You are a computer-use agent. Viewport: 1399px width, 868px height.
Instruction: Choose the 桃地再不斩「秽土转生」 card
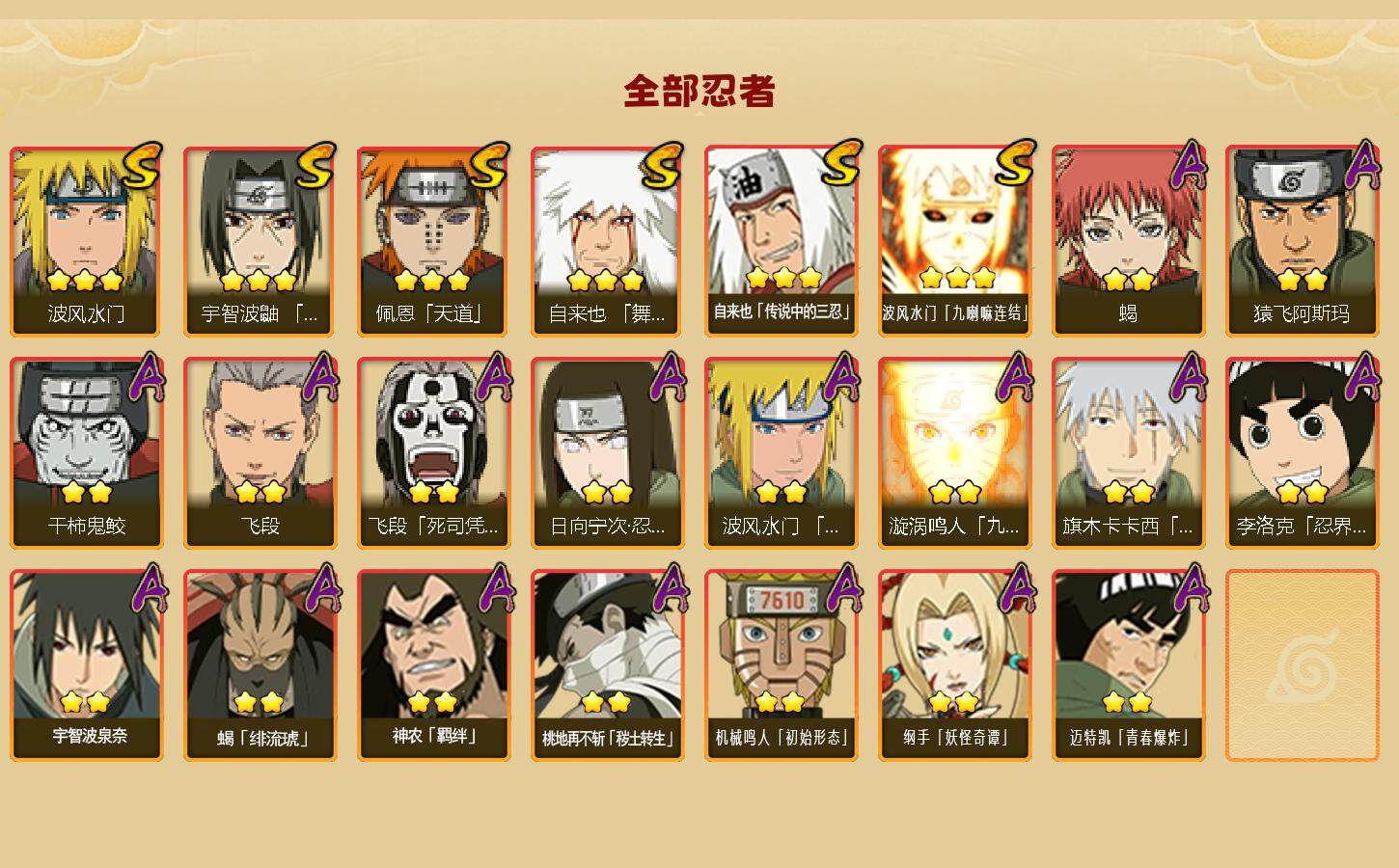608,665
